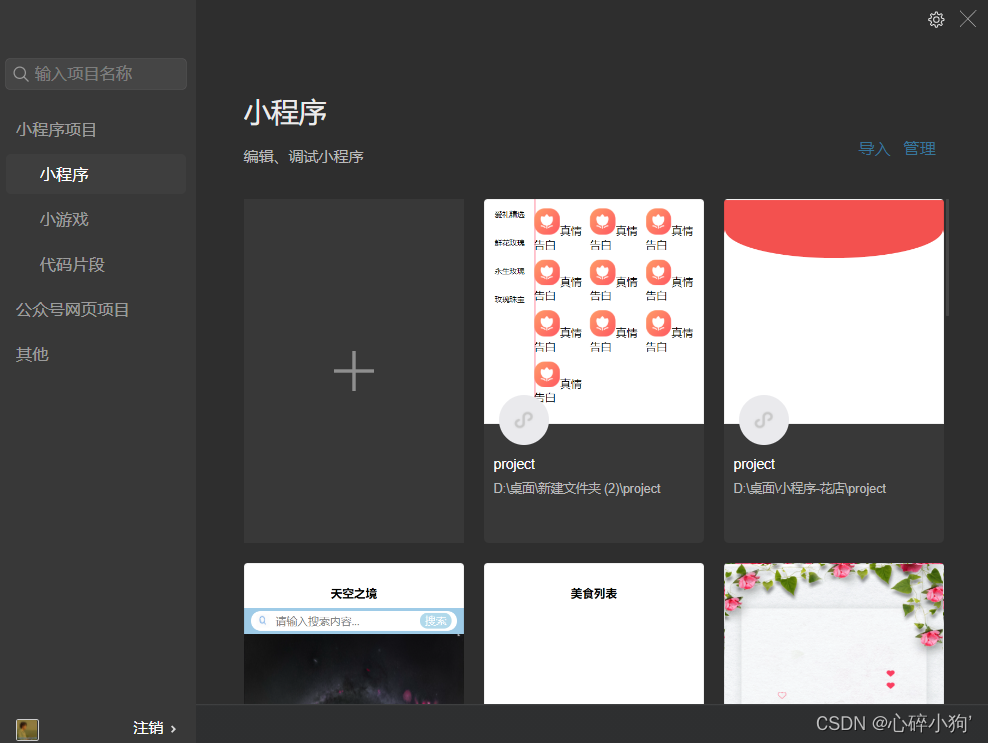The image size is (988, 743).
Task: Click the plus icon to create a new project
Action: pyautogui.click(x=353, y=371)
